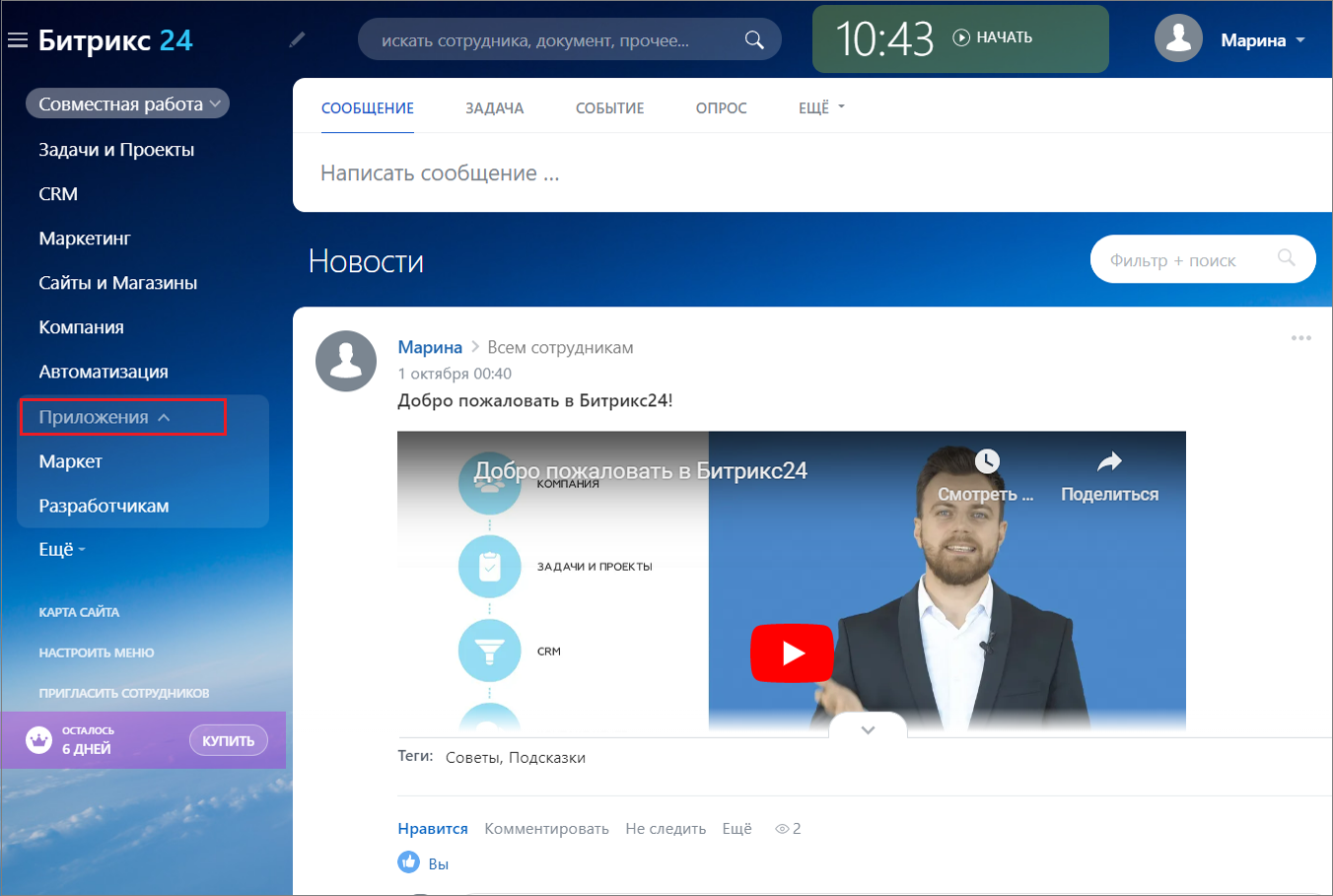Viewport: 1333px width, 896px height.
Task: Open the Ещё options under the post
Action: pos(737,829)
